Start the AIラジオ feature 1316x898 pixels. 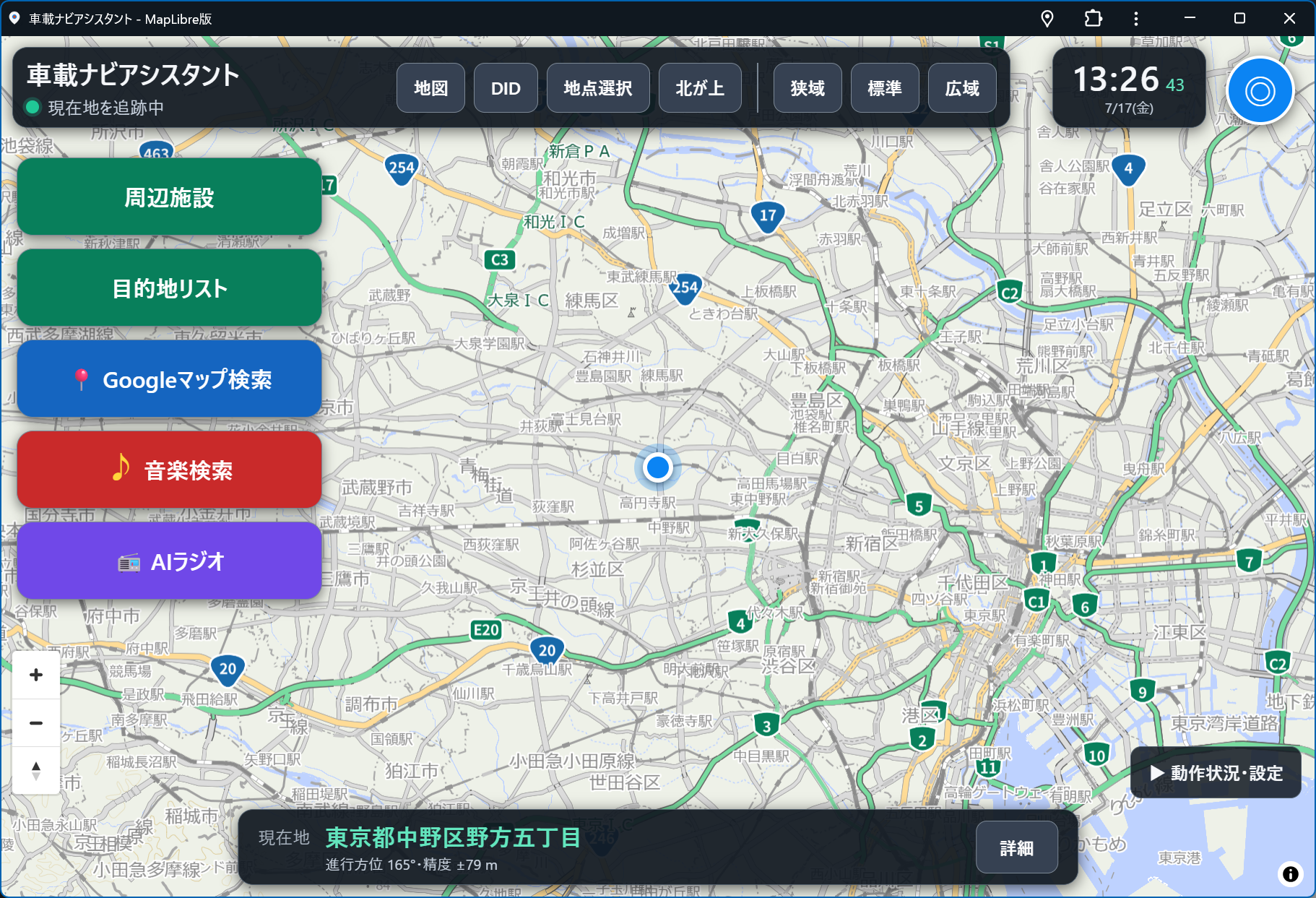(x=169, y=561)
